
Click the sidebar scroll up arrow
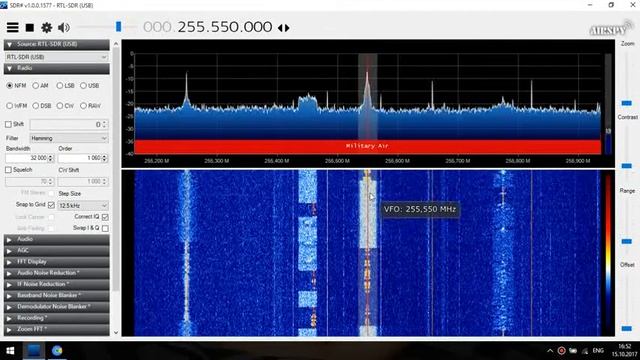pos(116,44)
